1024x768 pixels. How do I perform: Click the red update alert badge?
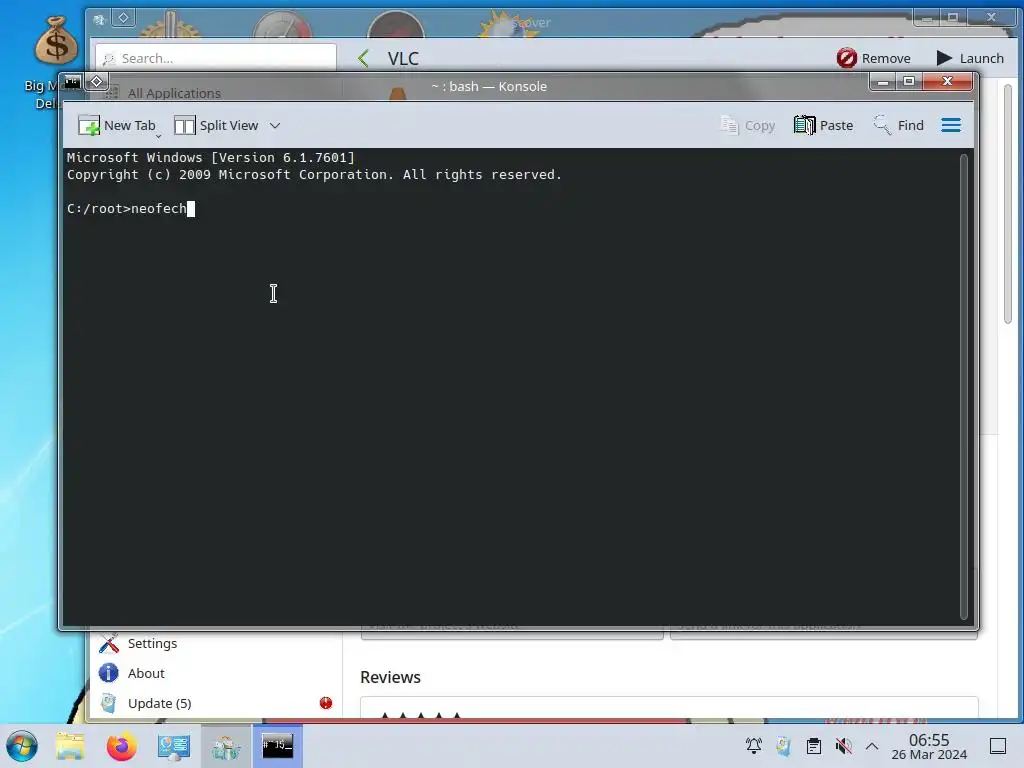click(x=326, y=703)
